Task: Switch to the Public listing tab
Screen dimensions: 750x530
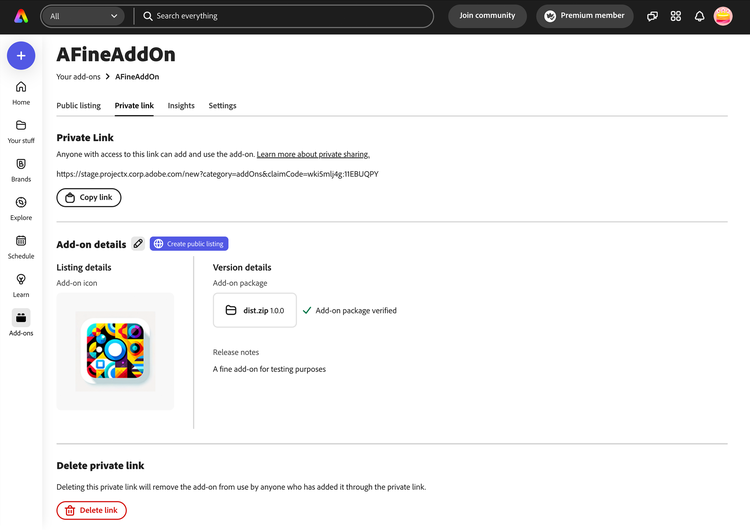Action: click(78, 105)
